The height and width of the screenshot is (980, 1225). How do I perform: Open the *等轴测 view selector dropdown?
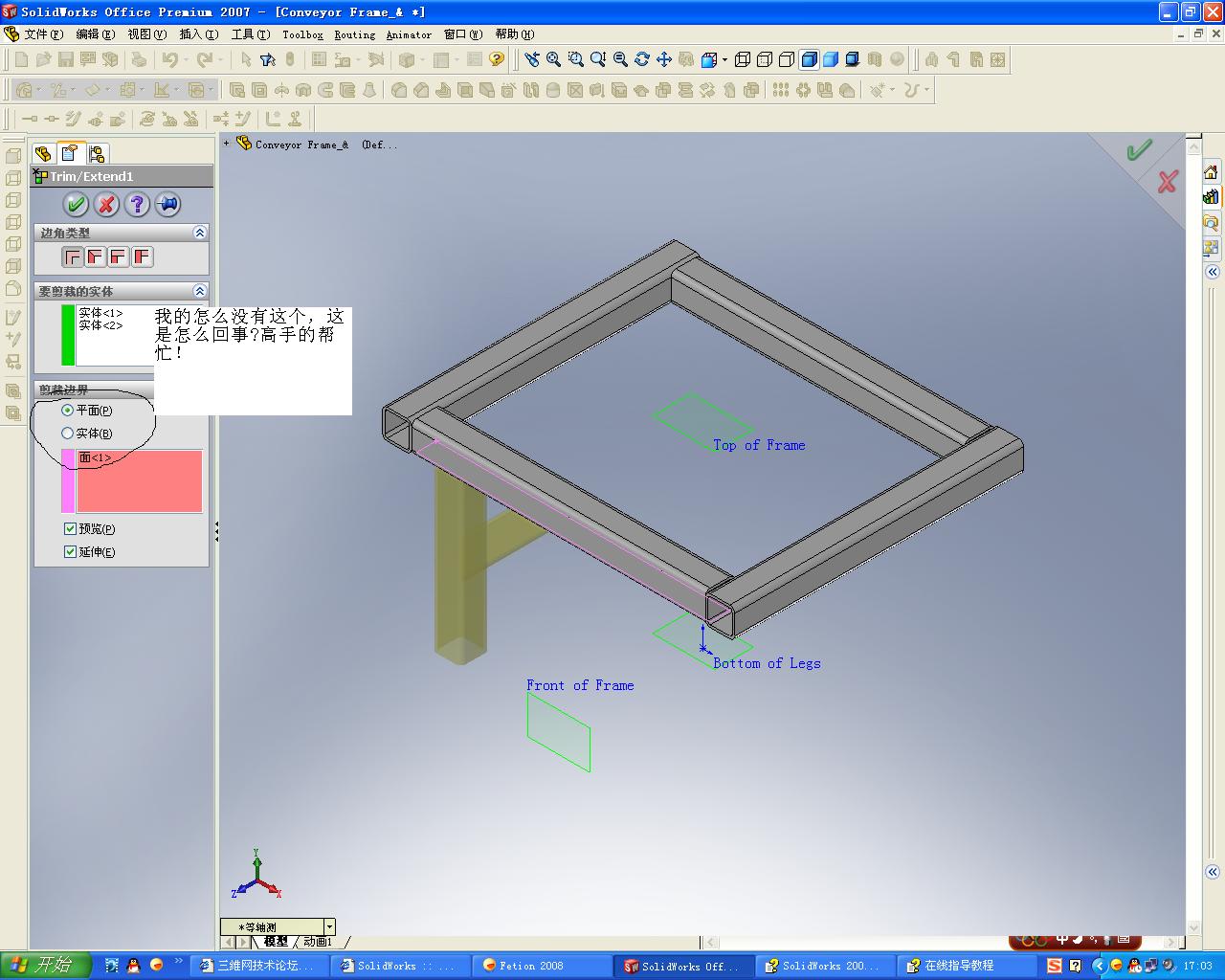click(x=329, y=926)
